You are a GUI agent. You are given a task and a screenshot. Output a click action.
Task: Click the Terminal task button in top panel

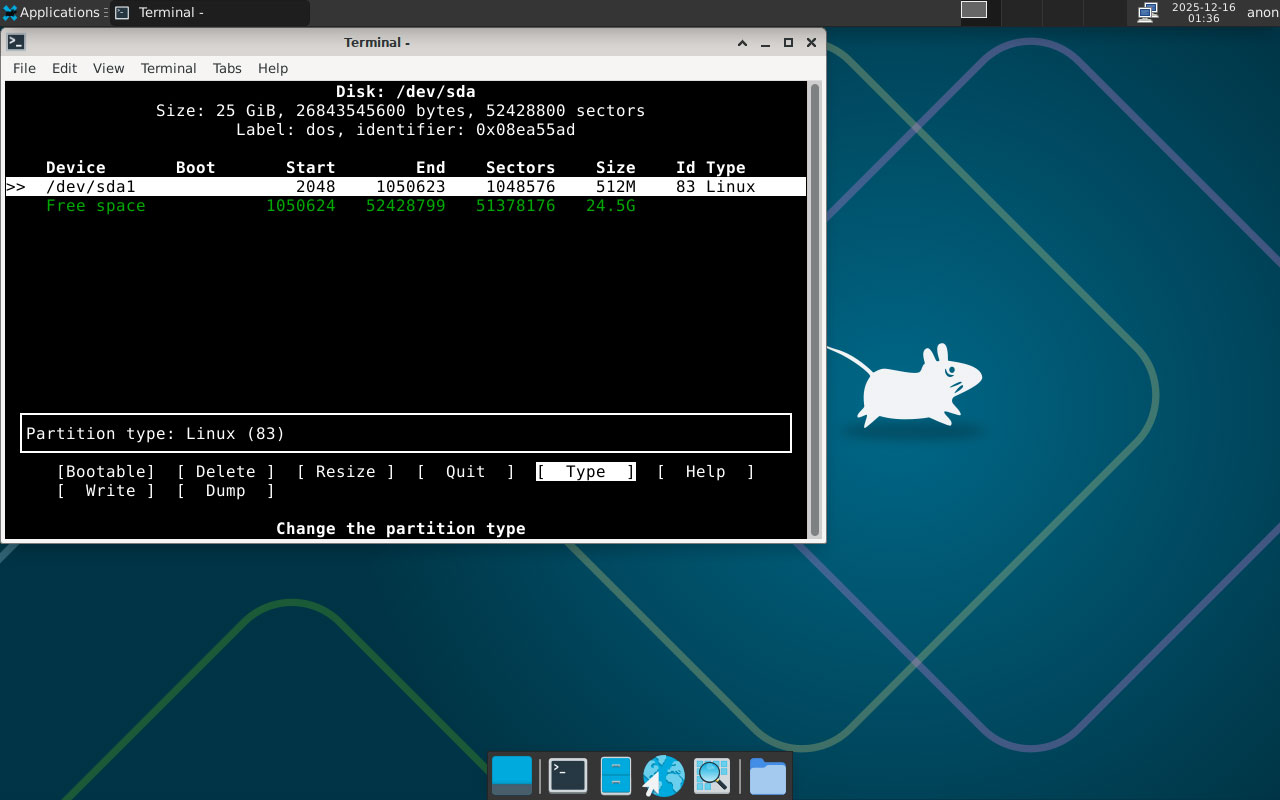point(210,13)
